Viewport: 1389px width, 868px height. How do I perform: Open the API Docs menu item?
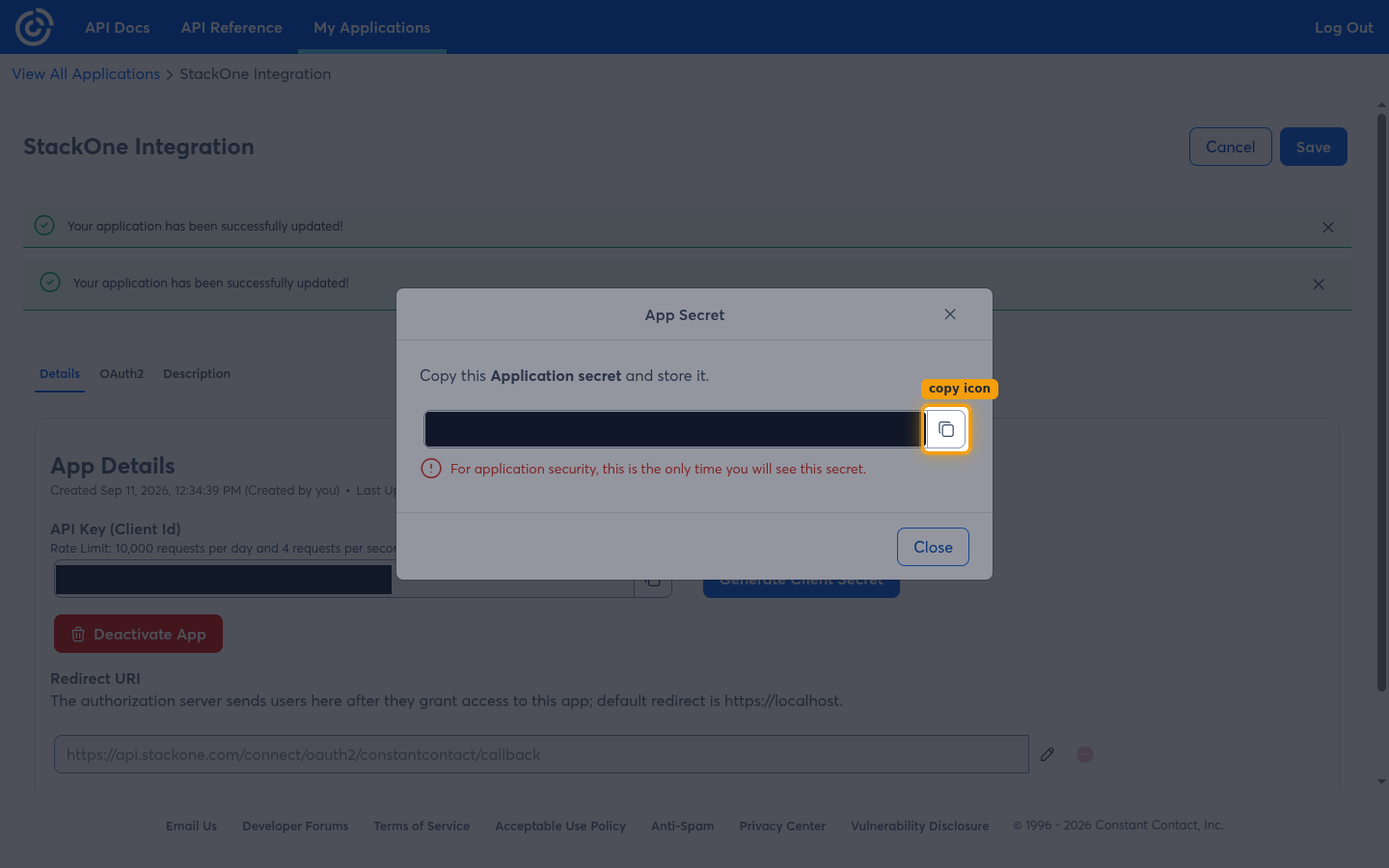(118, 27)
